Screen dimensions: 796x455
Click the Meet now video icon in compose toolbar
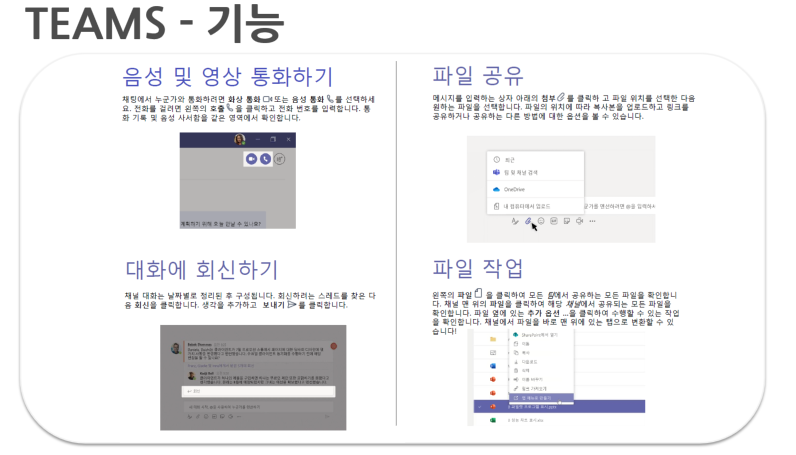[x=579, y=221]
